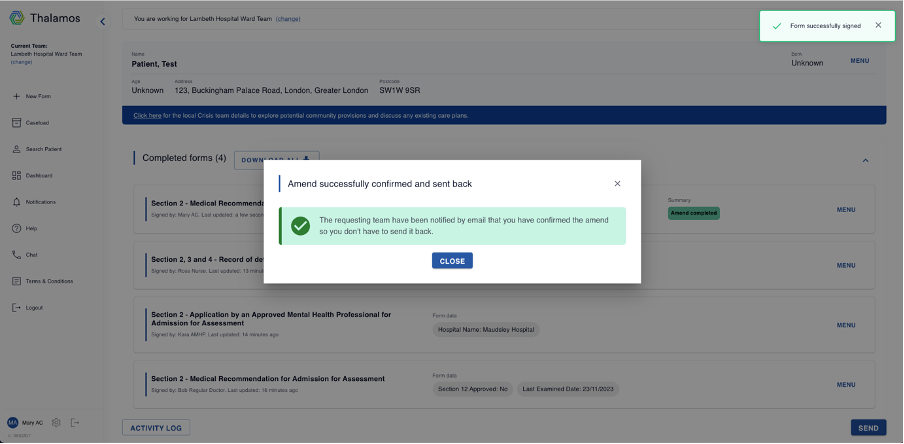Open Search Patient in the sidebar
Image resolution: width=904 pixels, height=444 pixels.
pos(44,149)
